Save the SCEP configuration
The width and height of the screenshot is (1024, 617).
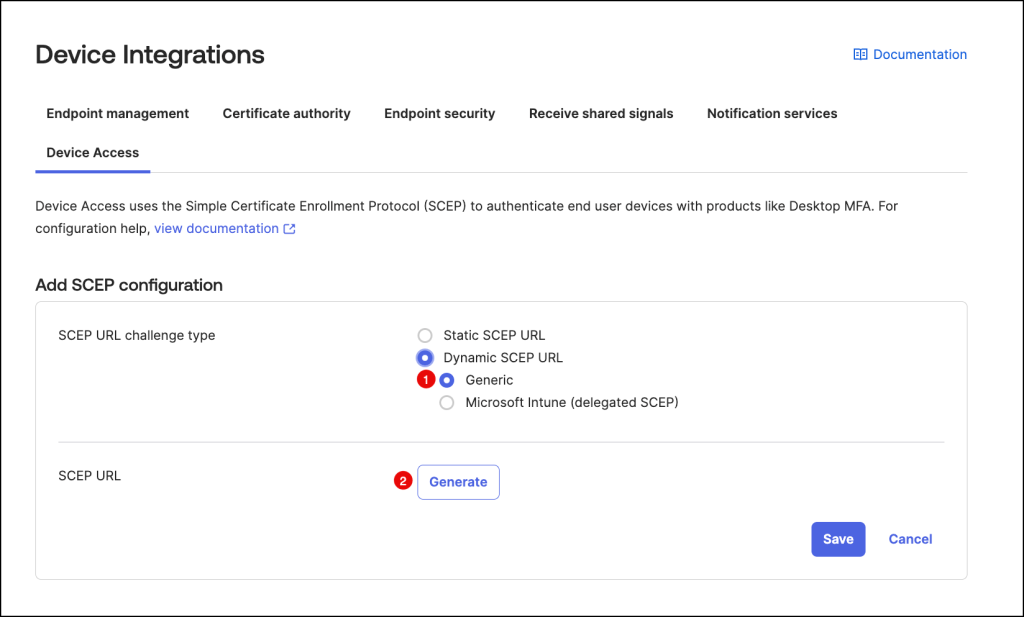[x=837, y=539]
